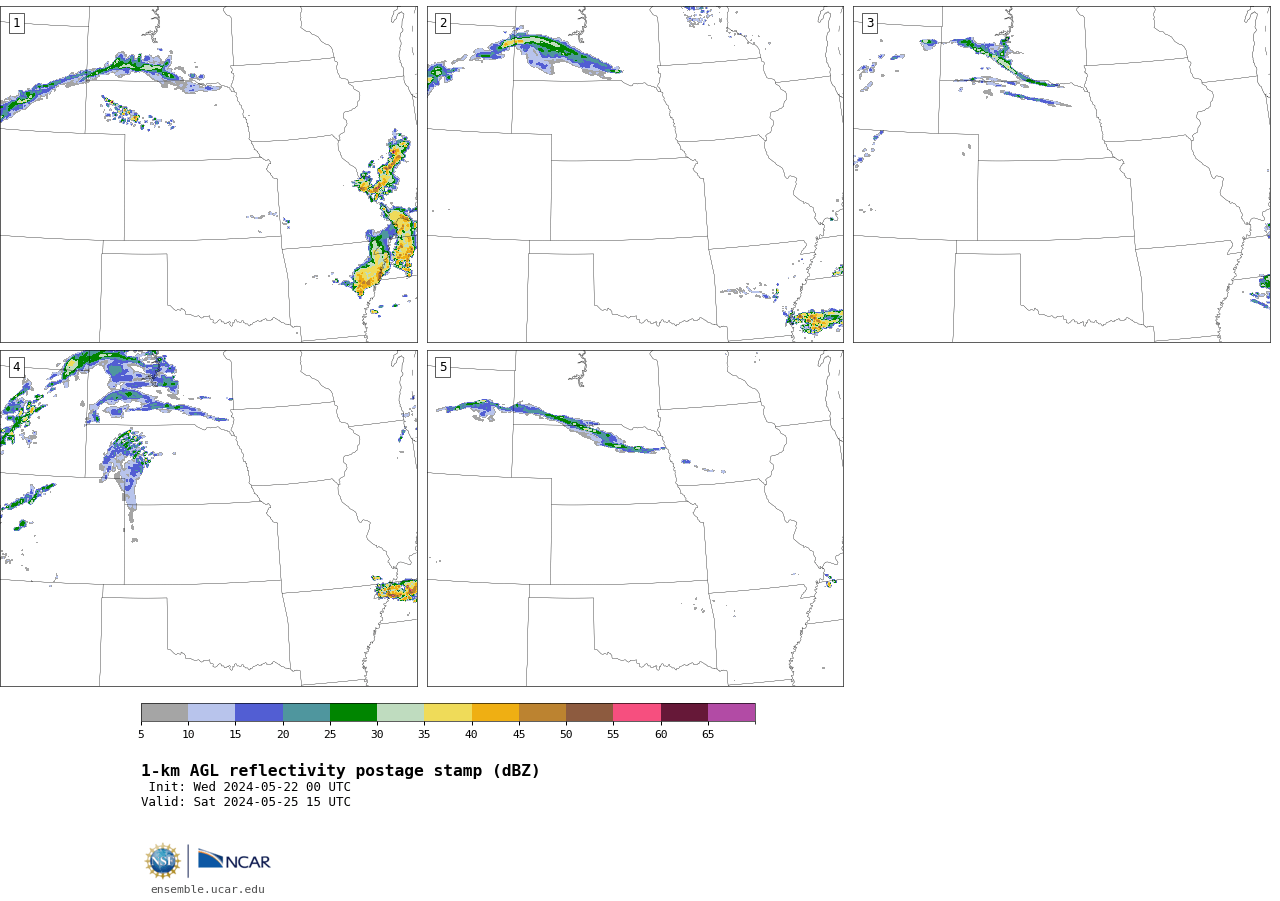Click the ensemble.ucar.edu text
The height and width of the screenshot is (901, 1280).
[208, 889]
